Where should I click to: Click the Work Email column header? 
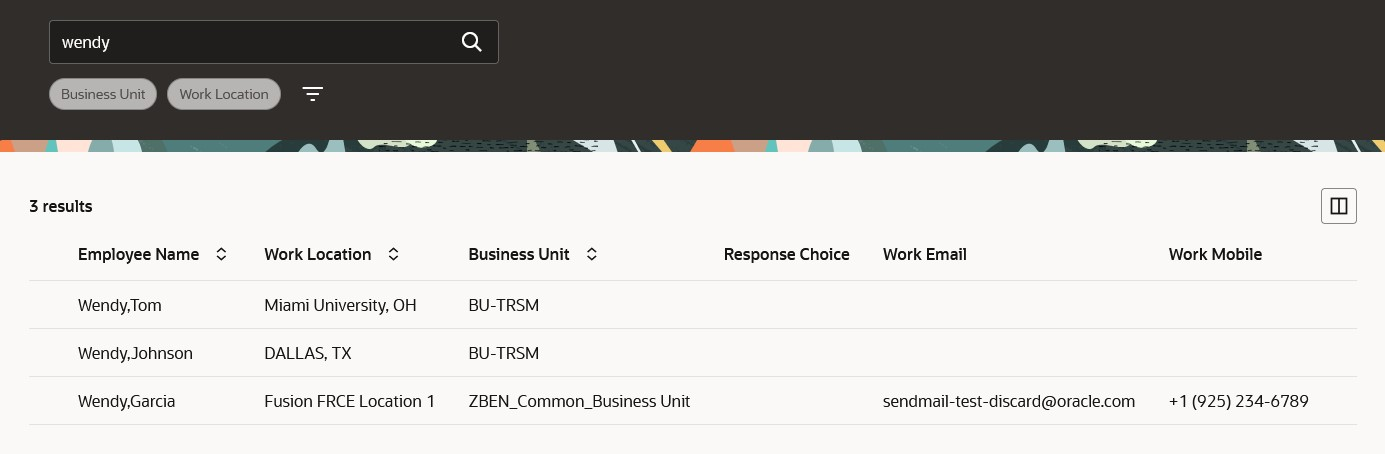click(x=924, y=254)
